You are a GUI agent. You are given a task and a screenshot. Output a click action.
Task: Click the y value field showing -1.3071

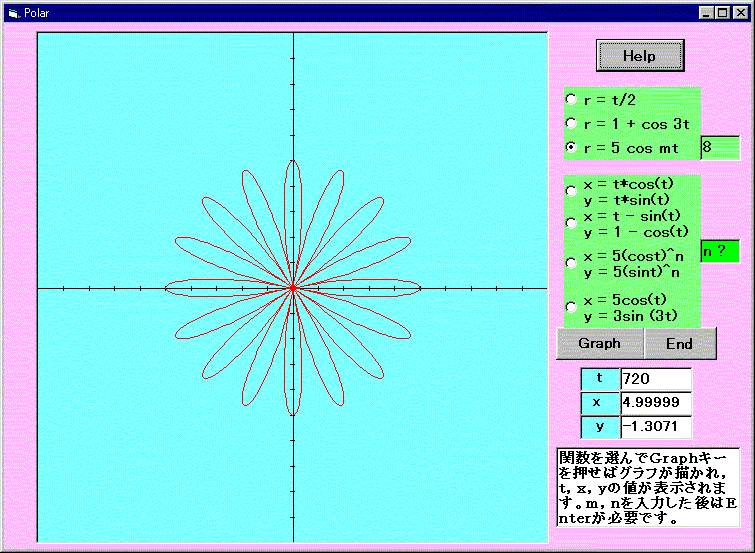(656, 426)
